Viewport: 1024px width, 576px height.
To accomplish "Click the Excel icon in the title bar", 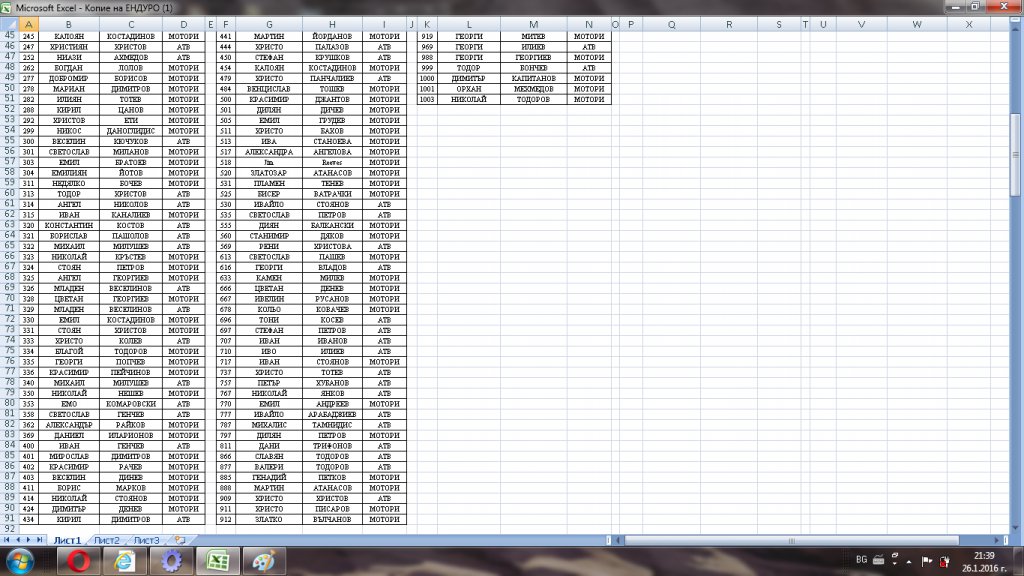I will (x=6, y=8).
